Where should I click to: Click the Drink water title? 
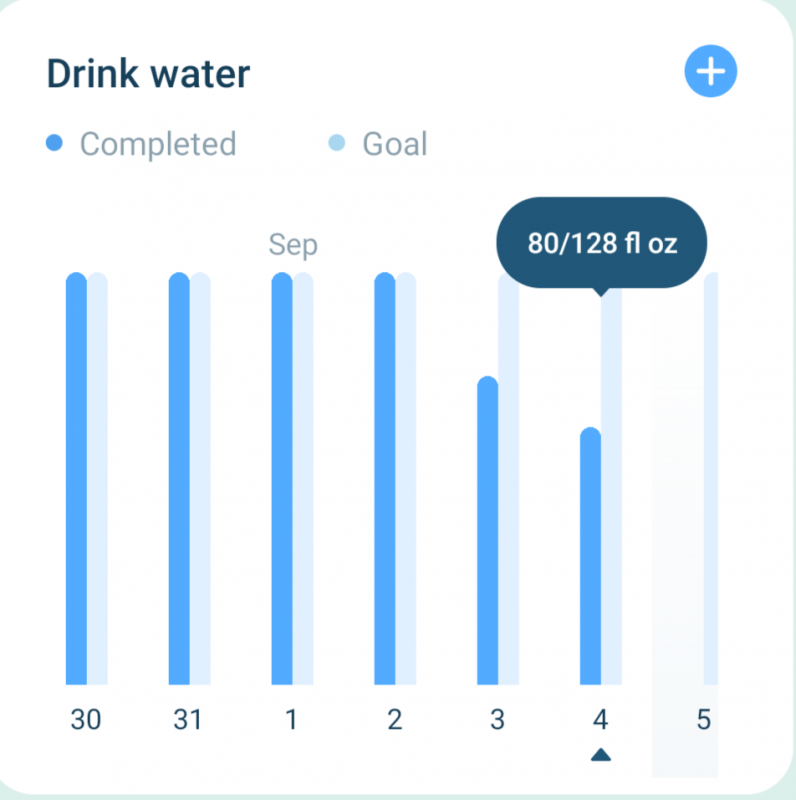coord(148,73)
